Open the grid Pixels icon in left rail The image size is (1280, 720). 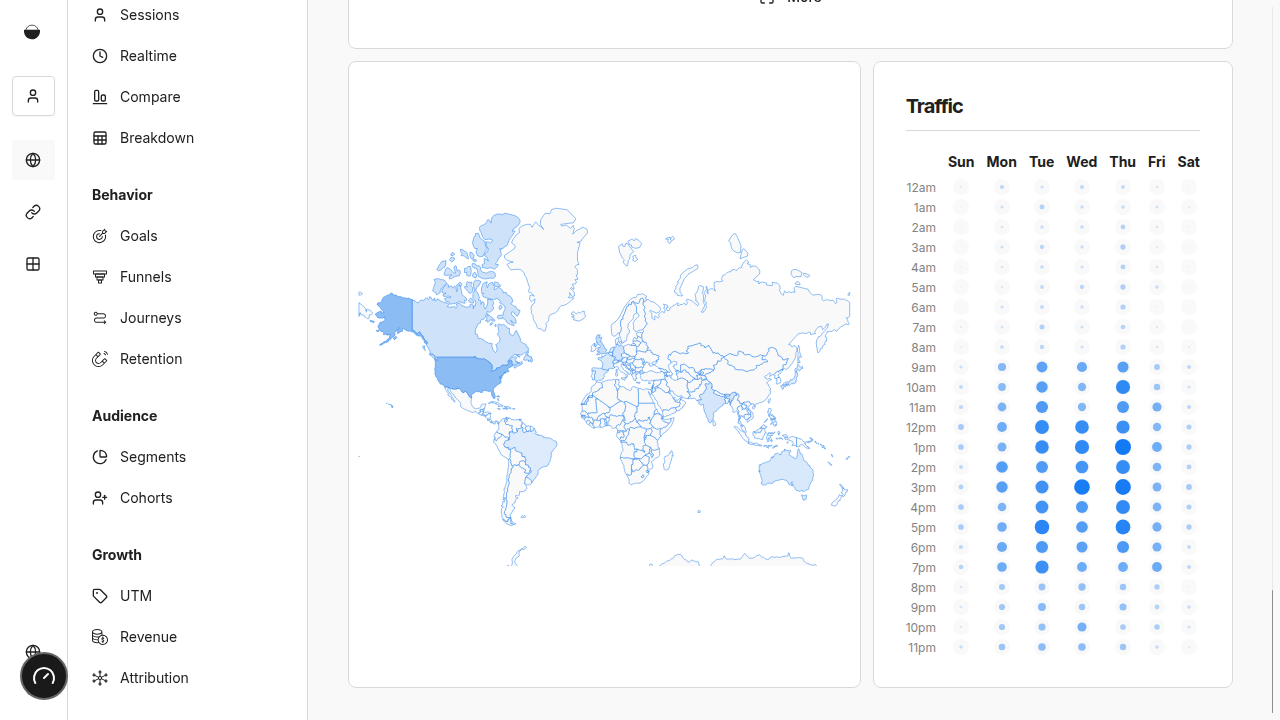pos(33,264)
